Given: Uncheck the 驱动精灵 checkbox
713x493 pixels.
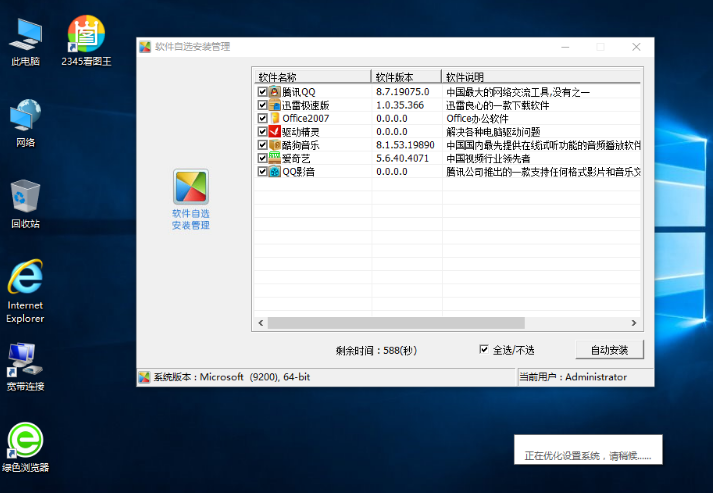Looking at the screenshot, I should click(262, 131).
